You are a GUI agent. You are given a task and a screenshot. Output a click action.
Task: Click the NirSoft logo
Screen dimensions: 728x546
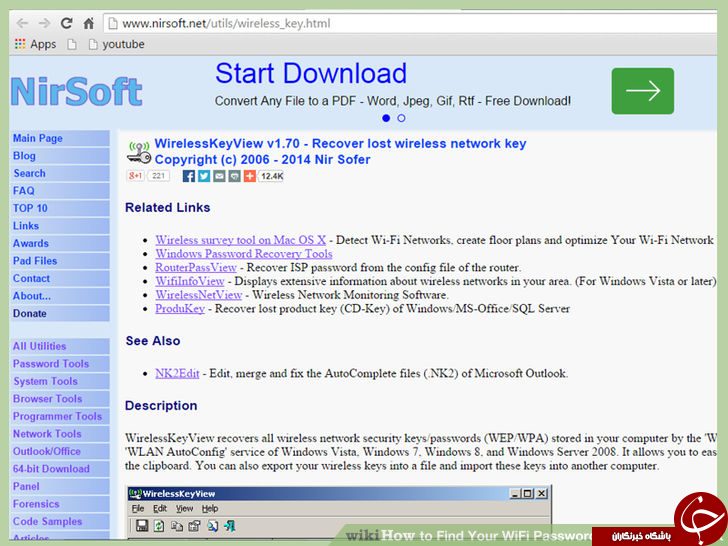[76, 91]
